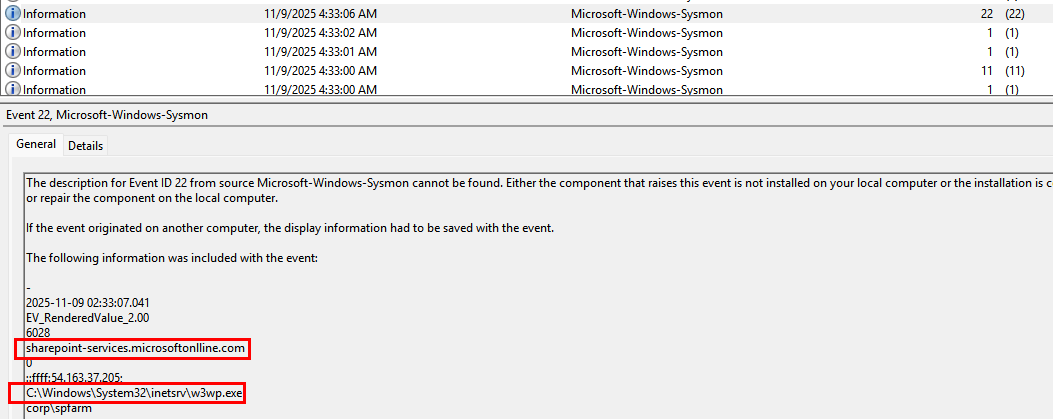Click the information icon for the 4:33:02 AM event
The height and width of the screenshot is (419, 1053).
(13, 33)
